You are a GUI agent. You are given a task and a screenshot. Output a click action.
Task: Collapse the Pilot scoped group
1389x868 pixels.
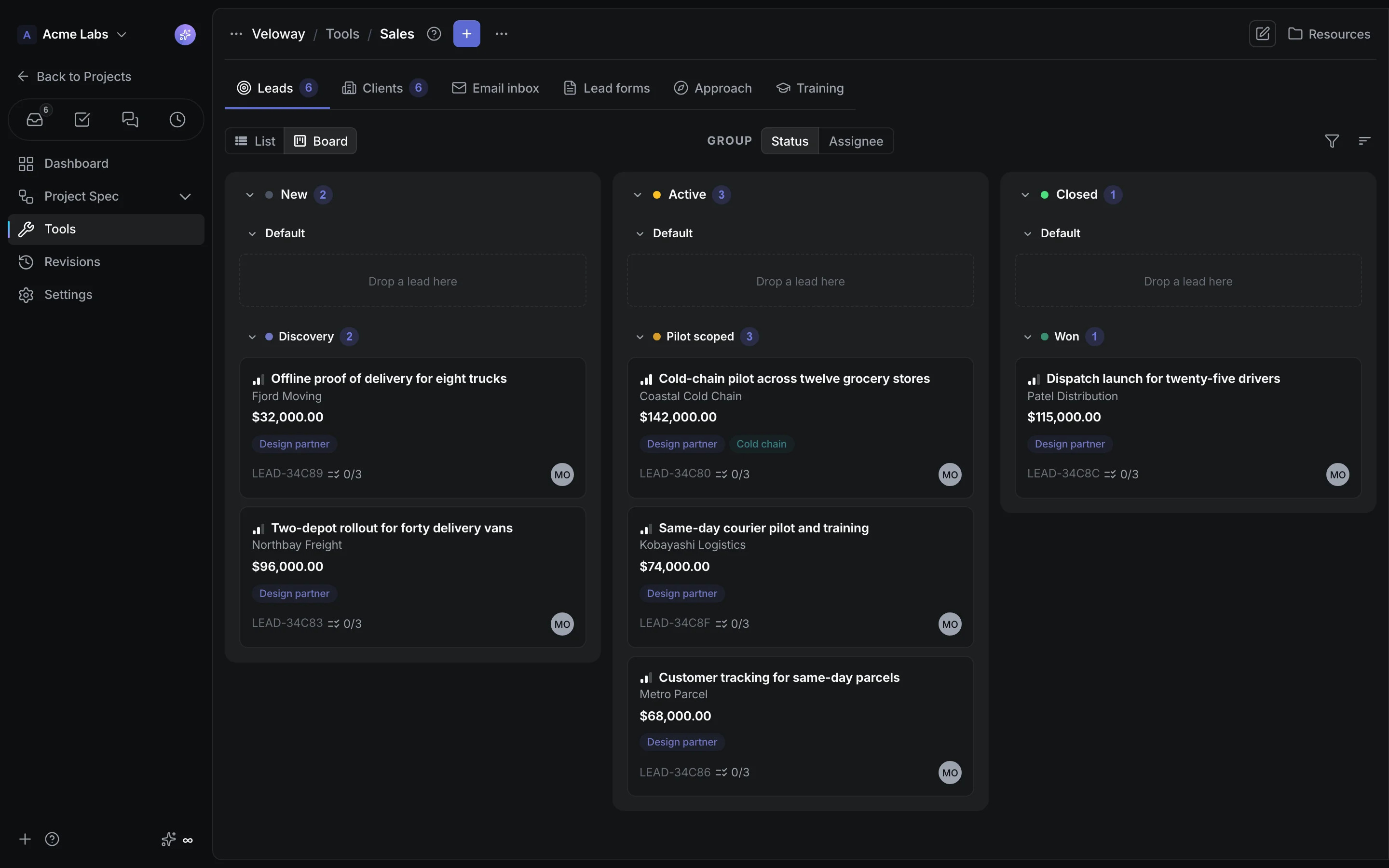(x=640, y=337)
